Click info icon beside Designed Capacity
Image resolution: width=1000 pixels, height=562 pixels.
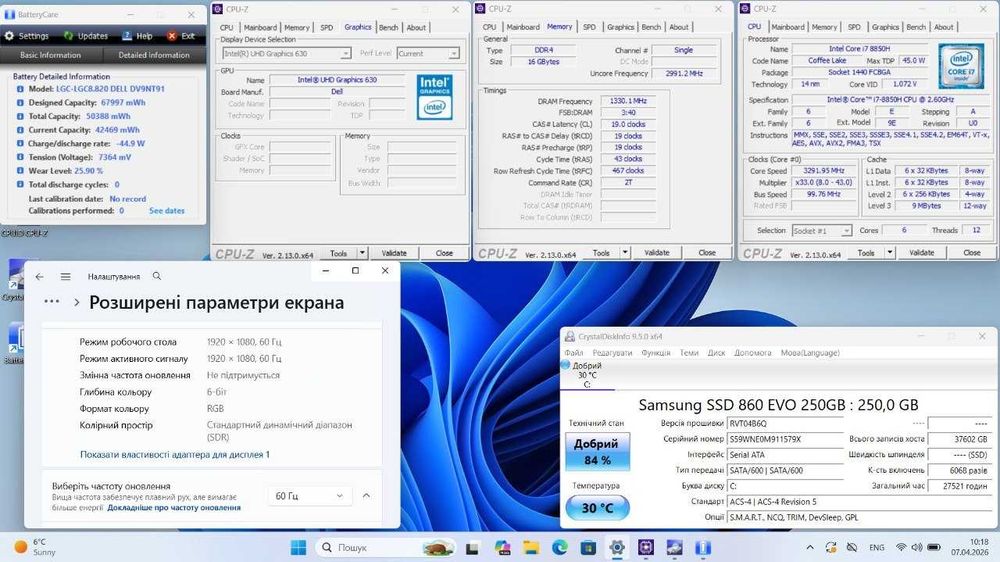[20, 103]
